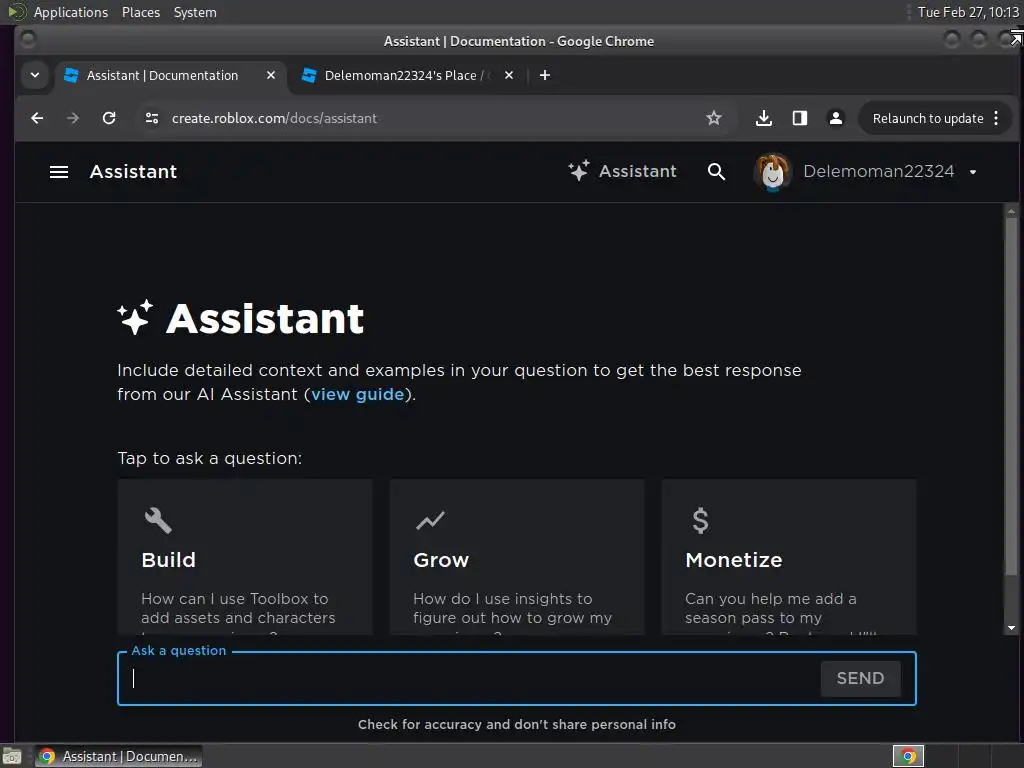The height and width of the screenshot is (768, 1024).
Task: Click the address bar URL field
Action: click(x=431, y=118)
